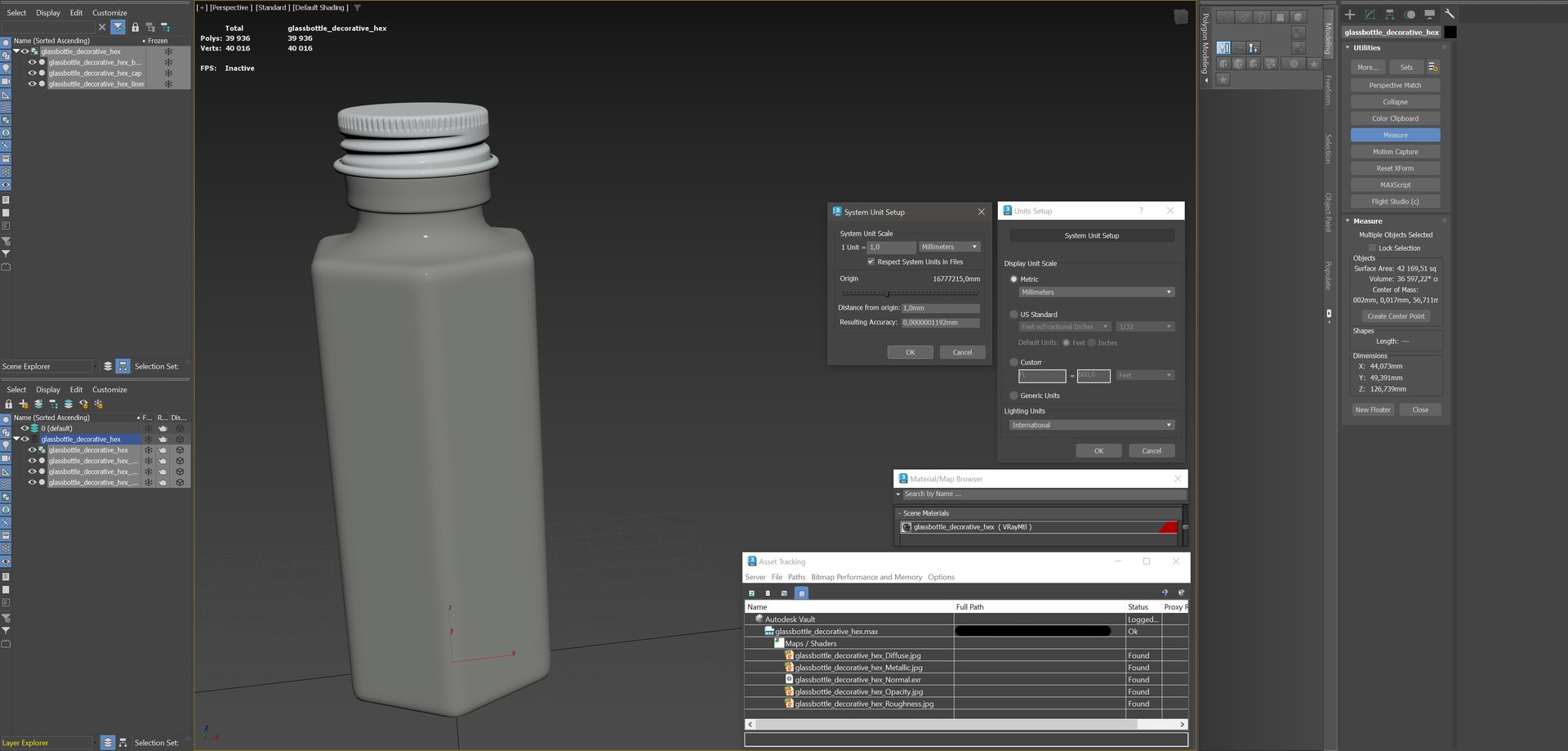Select the US Standard radio button
This screenshot has height=751, width=1568.
[1013, 315]
